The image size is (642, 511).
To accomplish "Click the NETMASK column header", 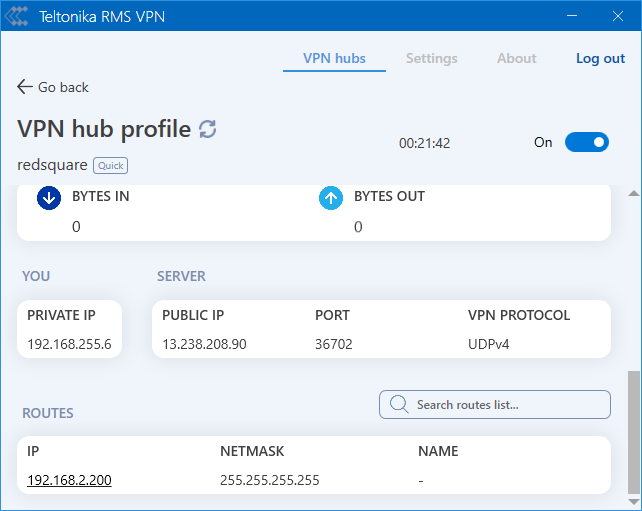I will 252,451.
